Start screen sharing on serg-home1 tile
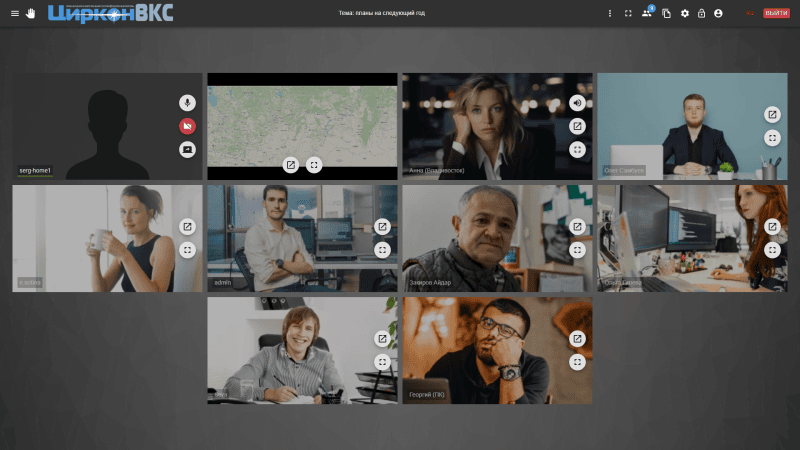Image resolution: width=800 pixels, height=450 pixels. coord(187,149)
